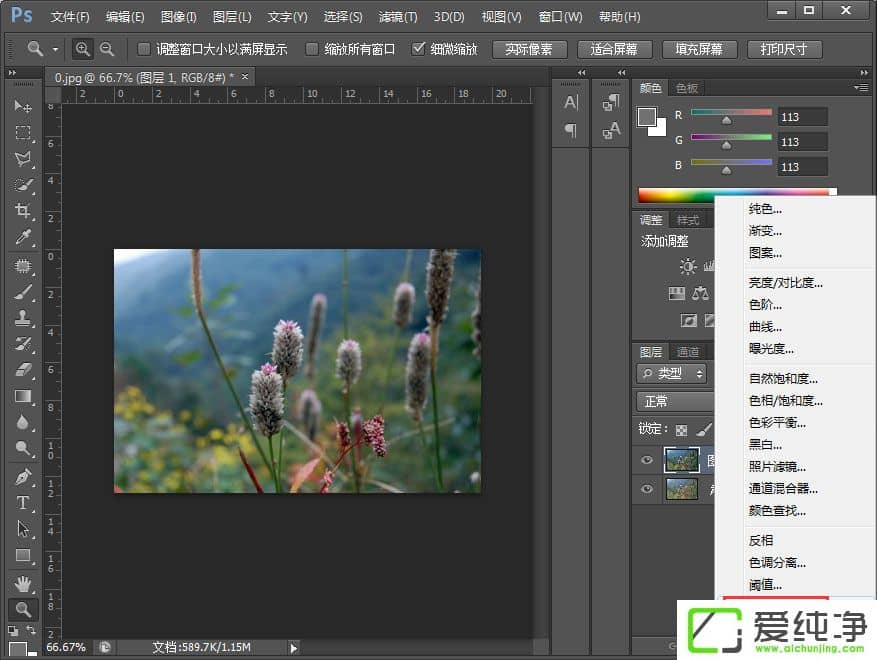
Task: Swap foreground and background colors icon
Action: (31, 630)
